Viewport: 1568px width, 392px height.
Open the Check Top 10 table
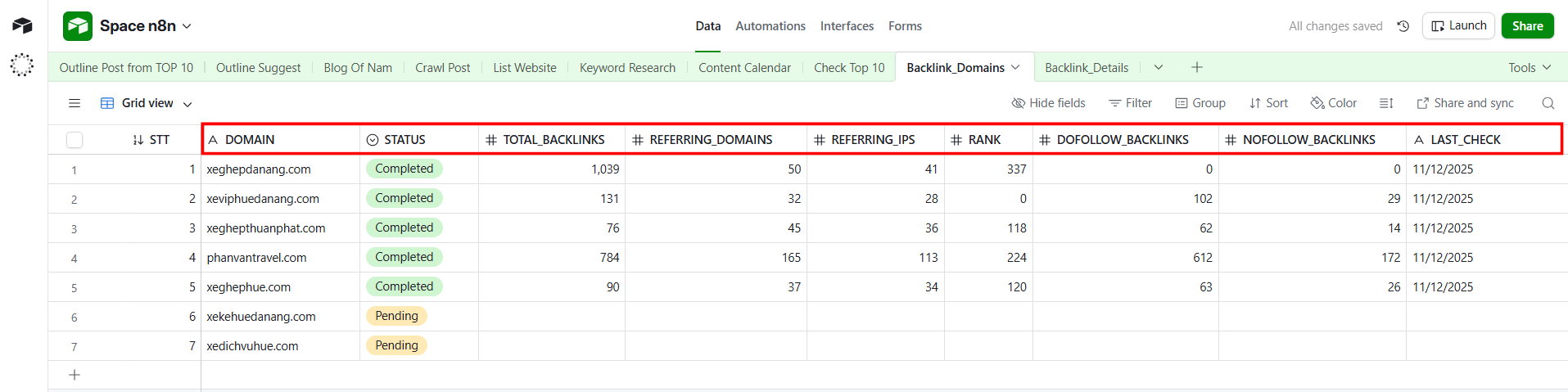pyautogui.click(x=849, y=68)
